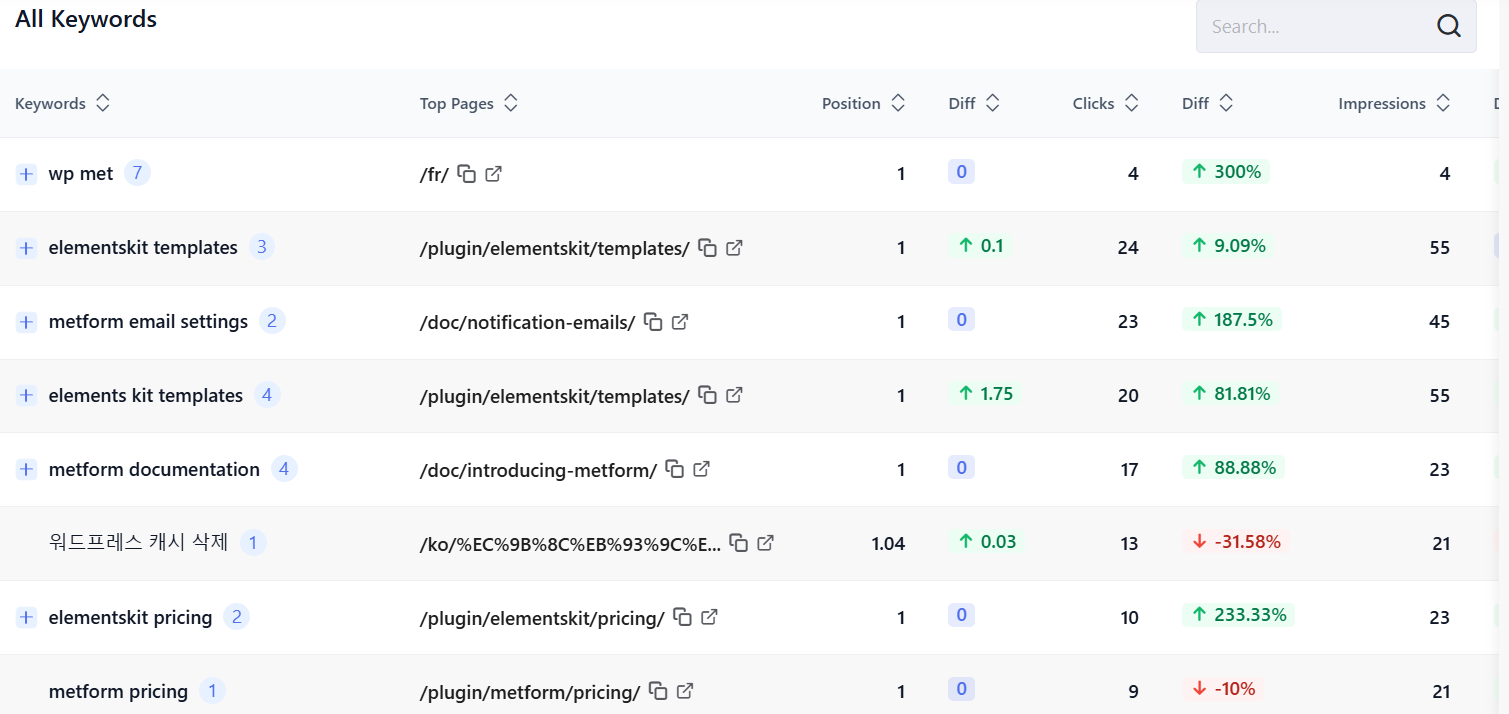Viewport: 1509px width, 714px height.
Task: Click the All Keywords heading
Action: (x=86, y=19)
